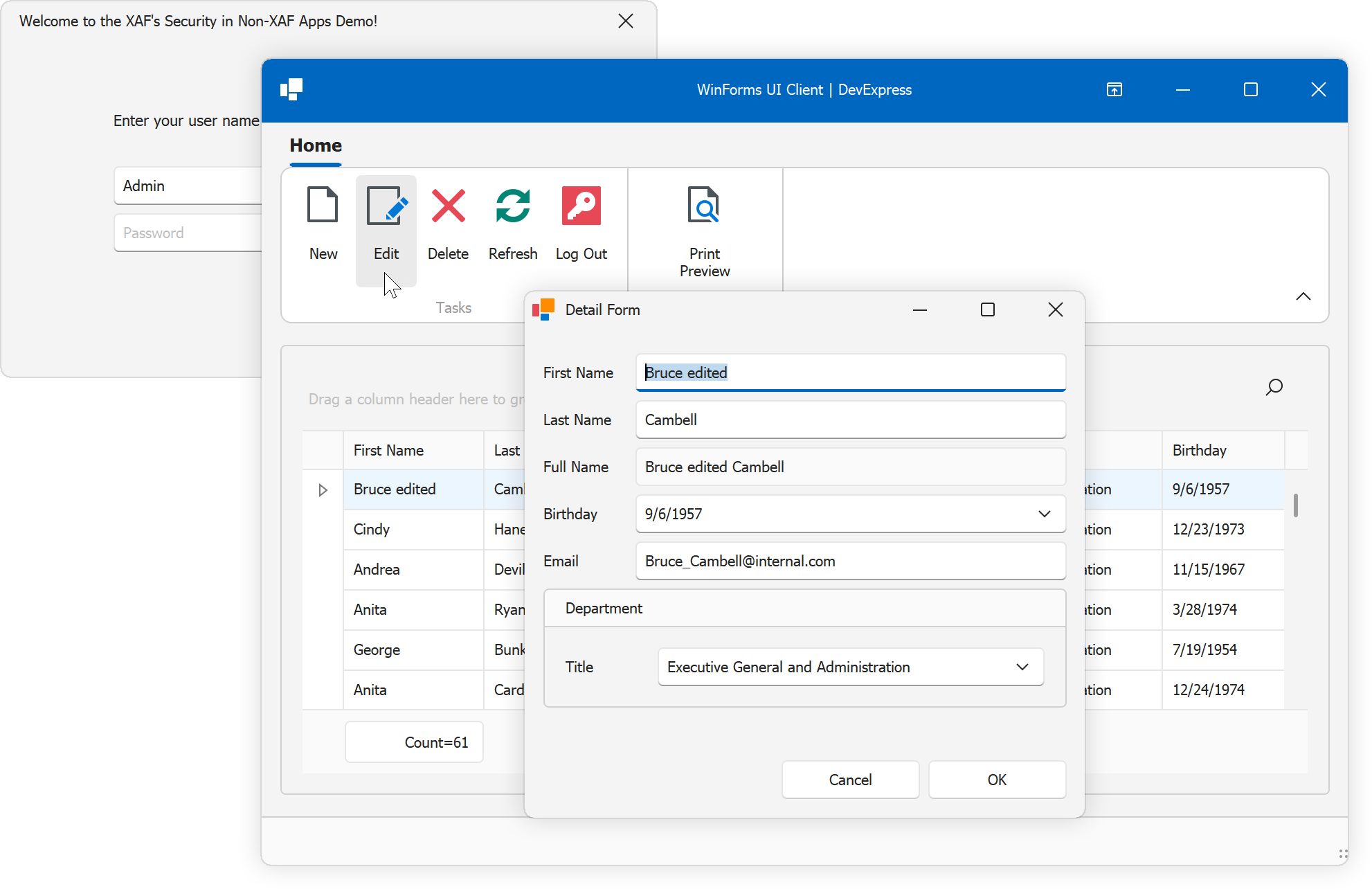The image size is (1372, 889).
Task: Click the ribbon display options title bar icon
Action: (1114, 90)
